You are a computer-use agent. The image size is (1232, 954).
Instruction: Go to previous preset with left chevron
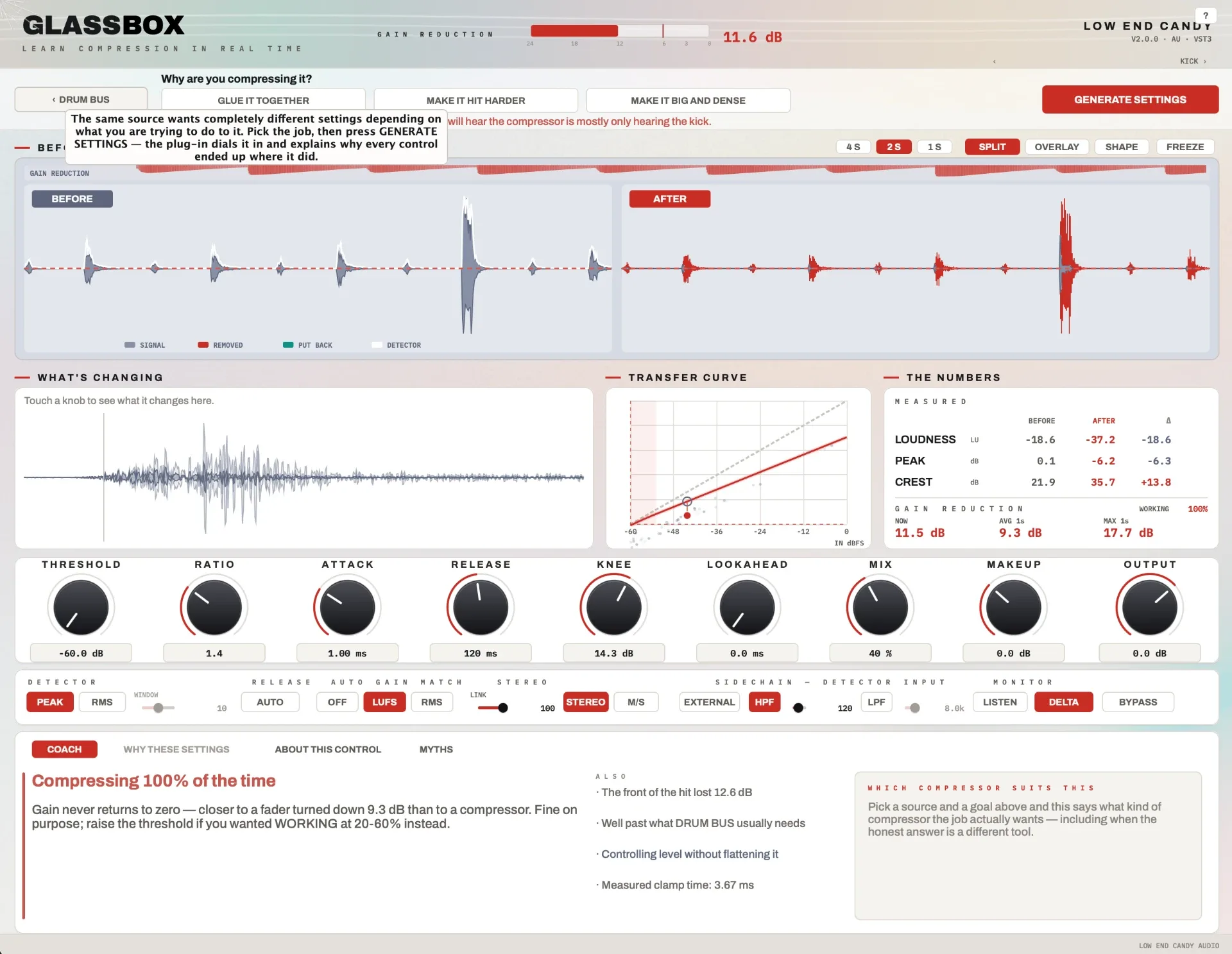[995, 62]
